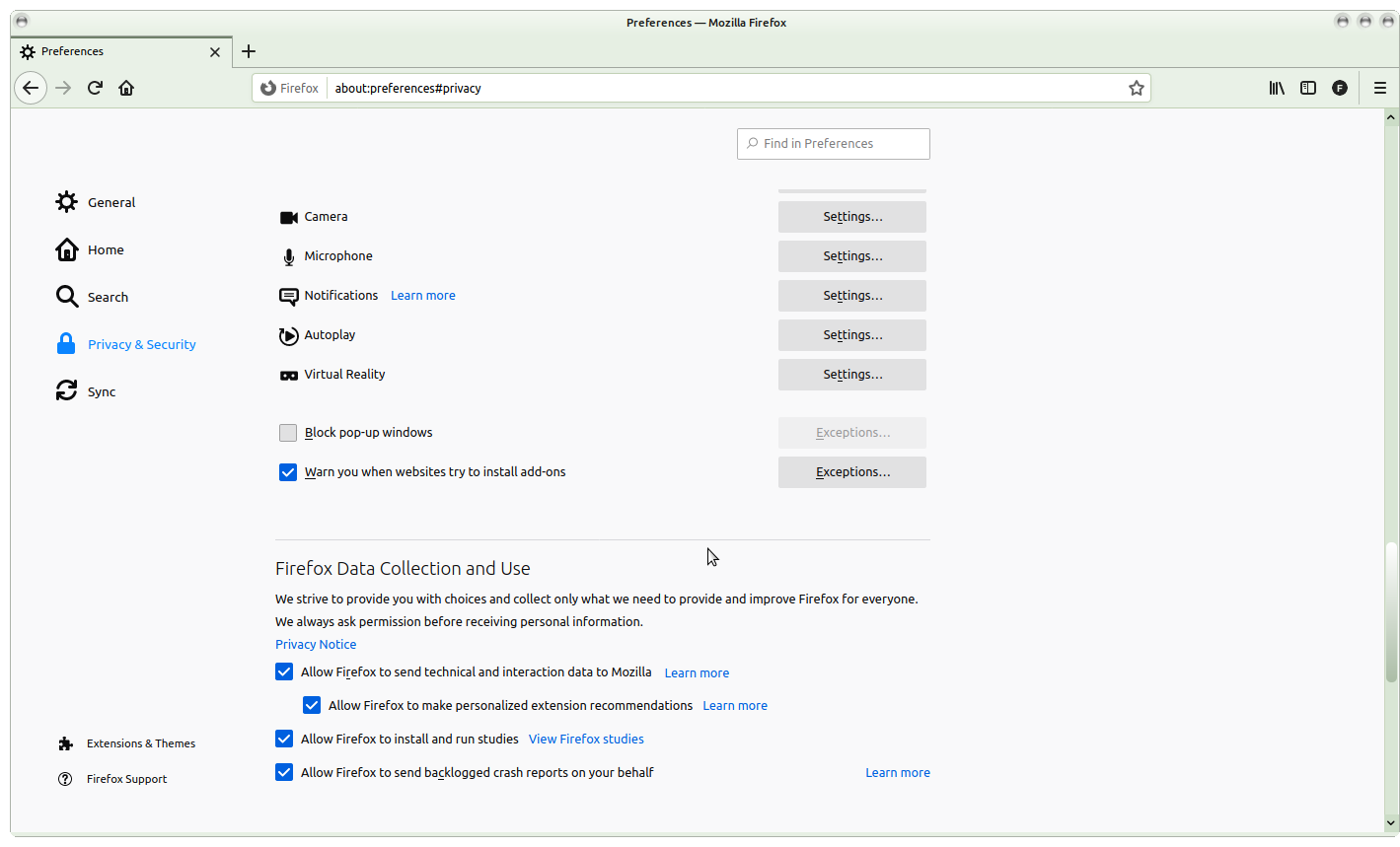Close the Preferences tab
The image size is (1400, 847).
coord(215,51)
